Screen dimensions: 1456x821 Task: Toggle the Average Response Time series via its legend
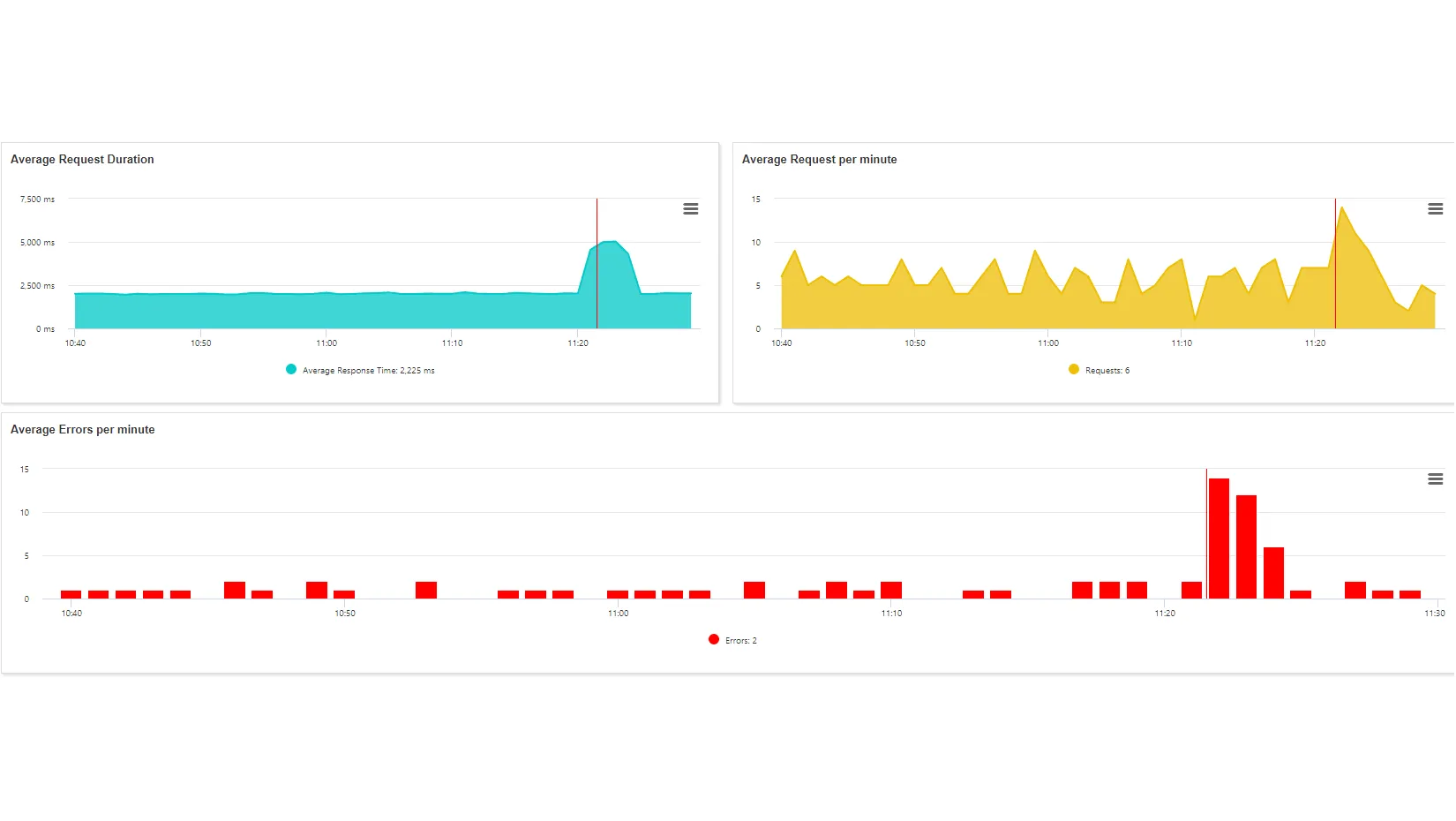point(368,370)
